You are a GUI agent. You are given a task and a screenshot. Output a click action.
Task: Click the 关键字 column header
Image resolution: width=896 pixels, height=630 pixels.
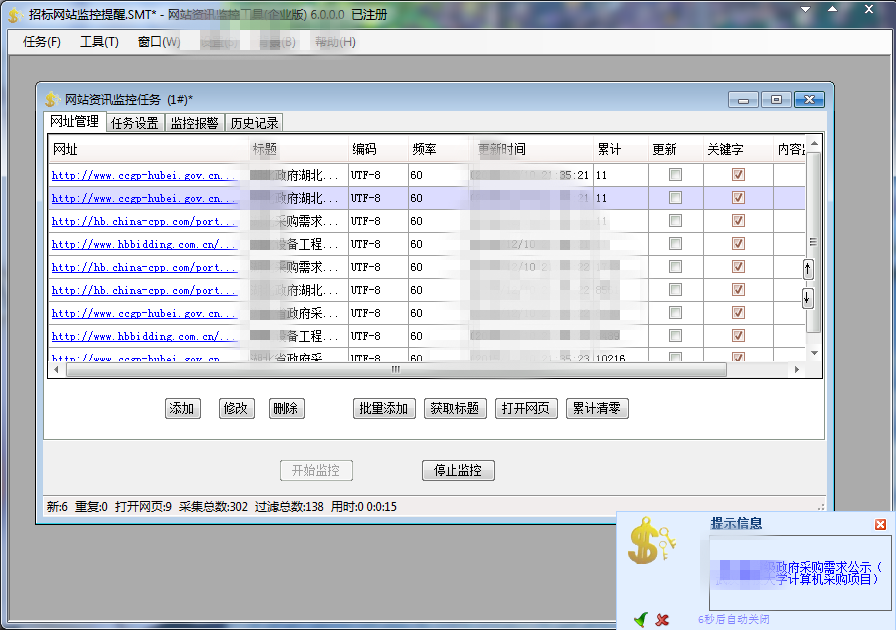tap(738, 149)
